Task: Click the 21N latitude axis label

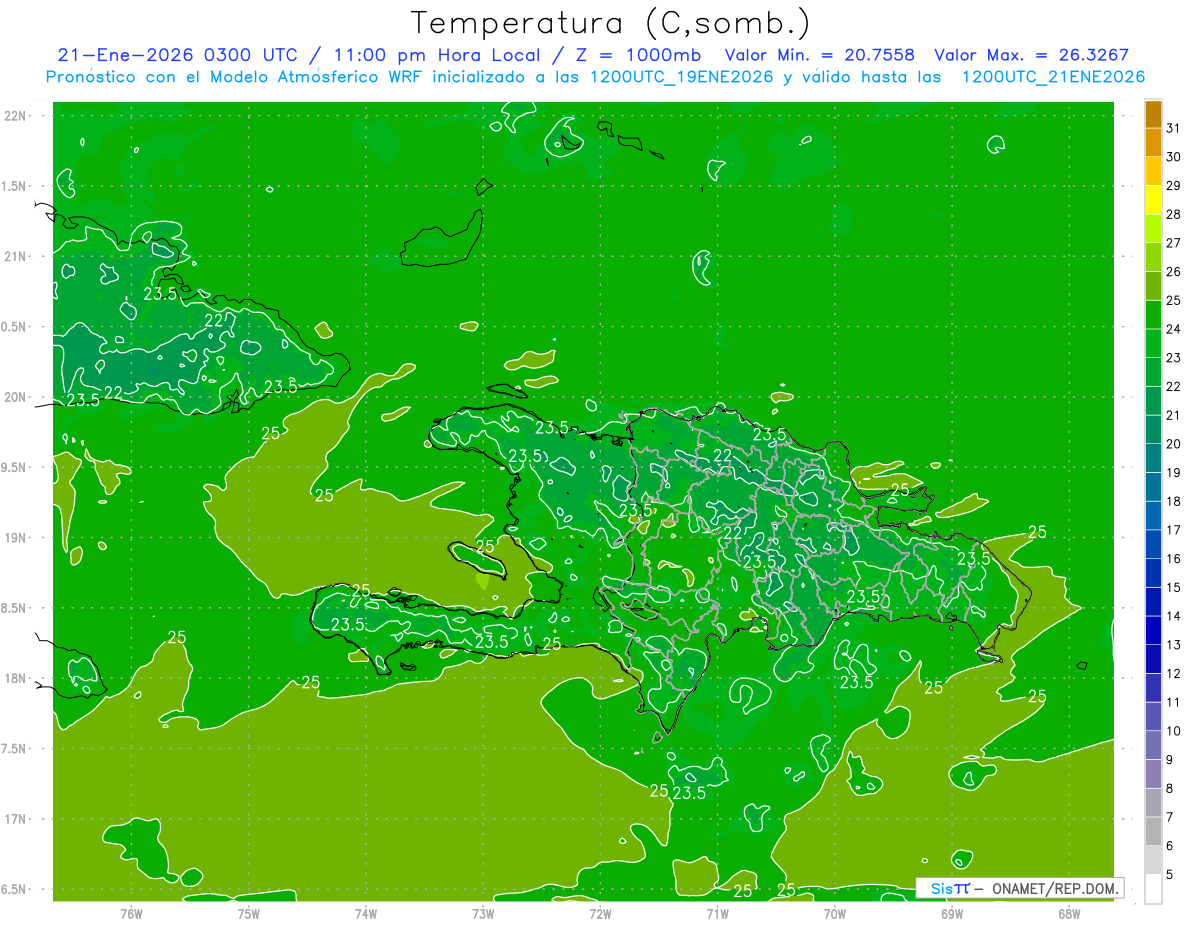Action: (x=15, y=256)
